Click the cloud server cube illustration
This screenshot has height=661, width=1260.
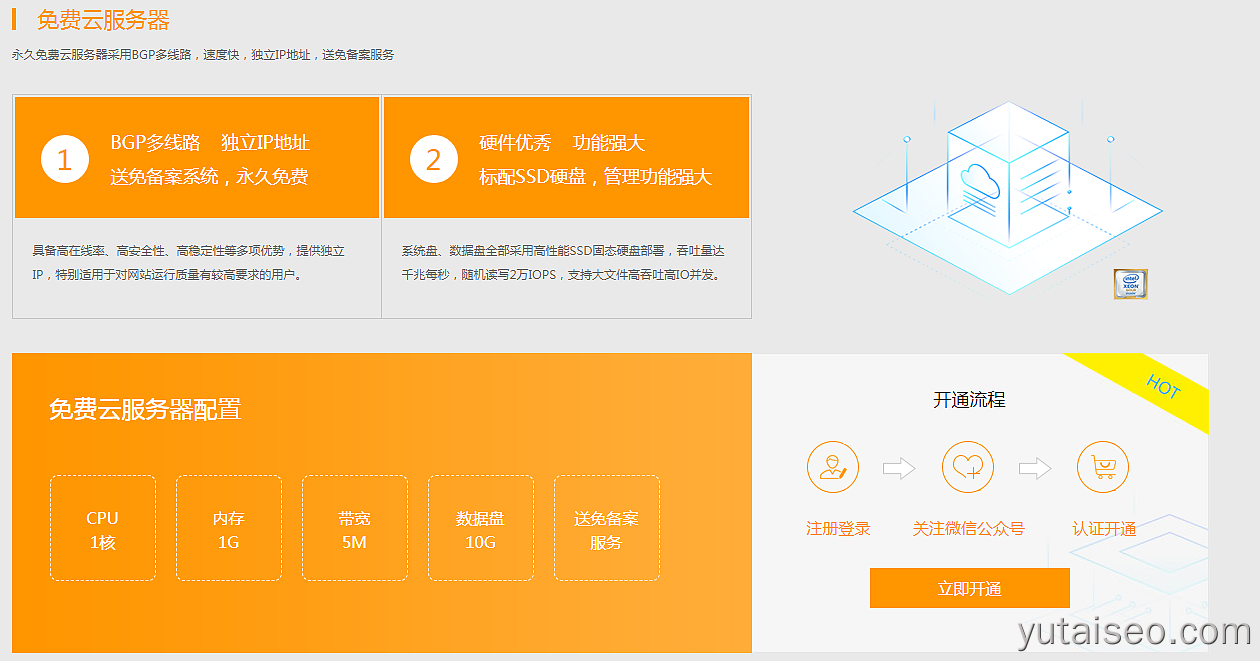pyautogui.click(x=1007, y=198)
